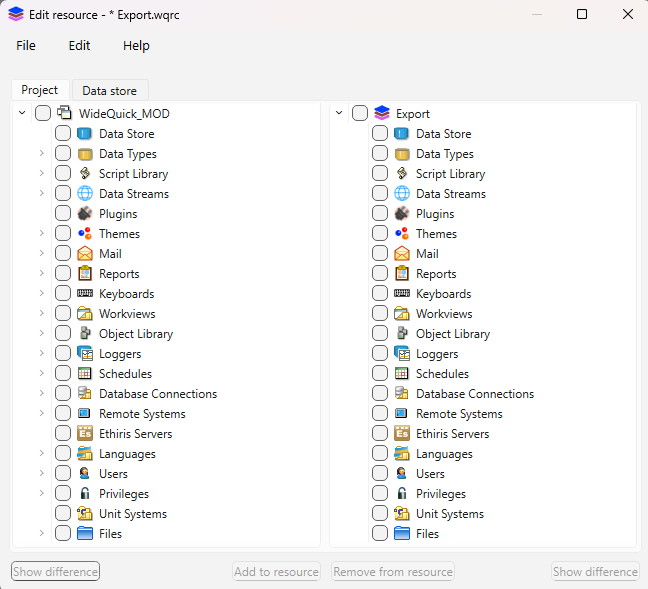The image size is (648, 589).
Task: Expand Data Streams in the WideQuick_MOD tree
Action: click(x=42, y=193)
